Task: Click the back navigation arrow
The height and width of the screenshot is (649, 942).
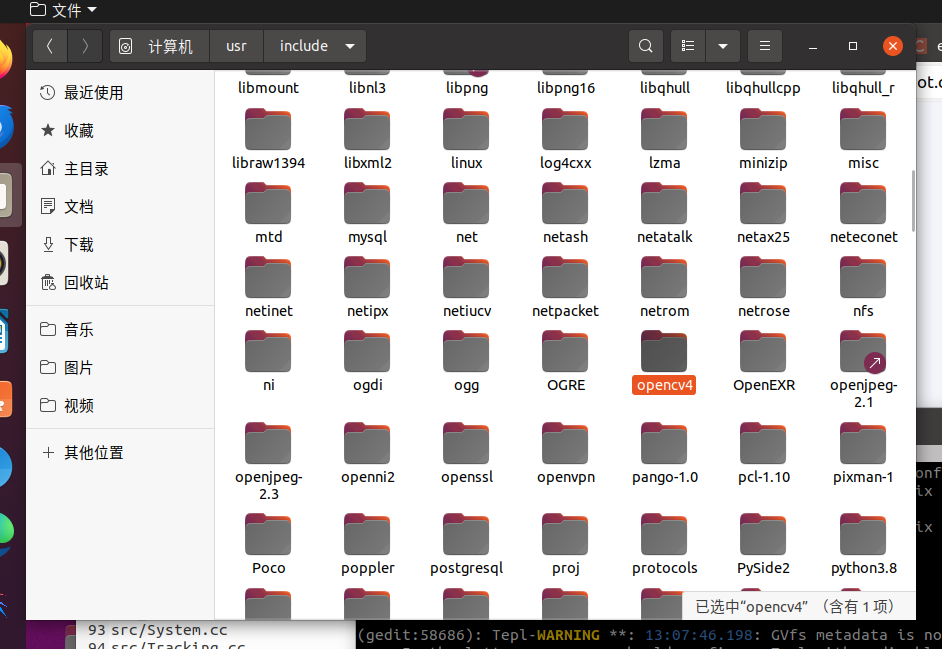Action: pyautogui.click(x=49, y=45)
